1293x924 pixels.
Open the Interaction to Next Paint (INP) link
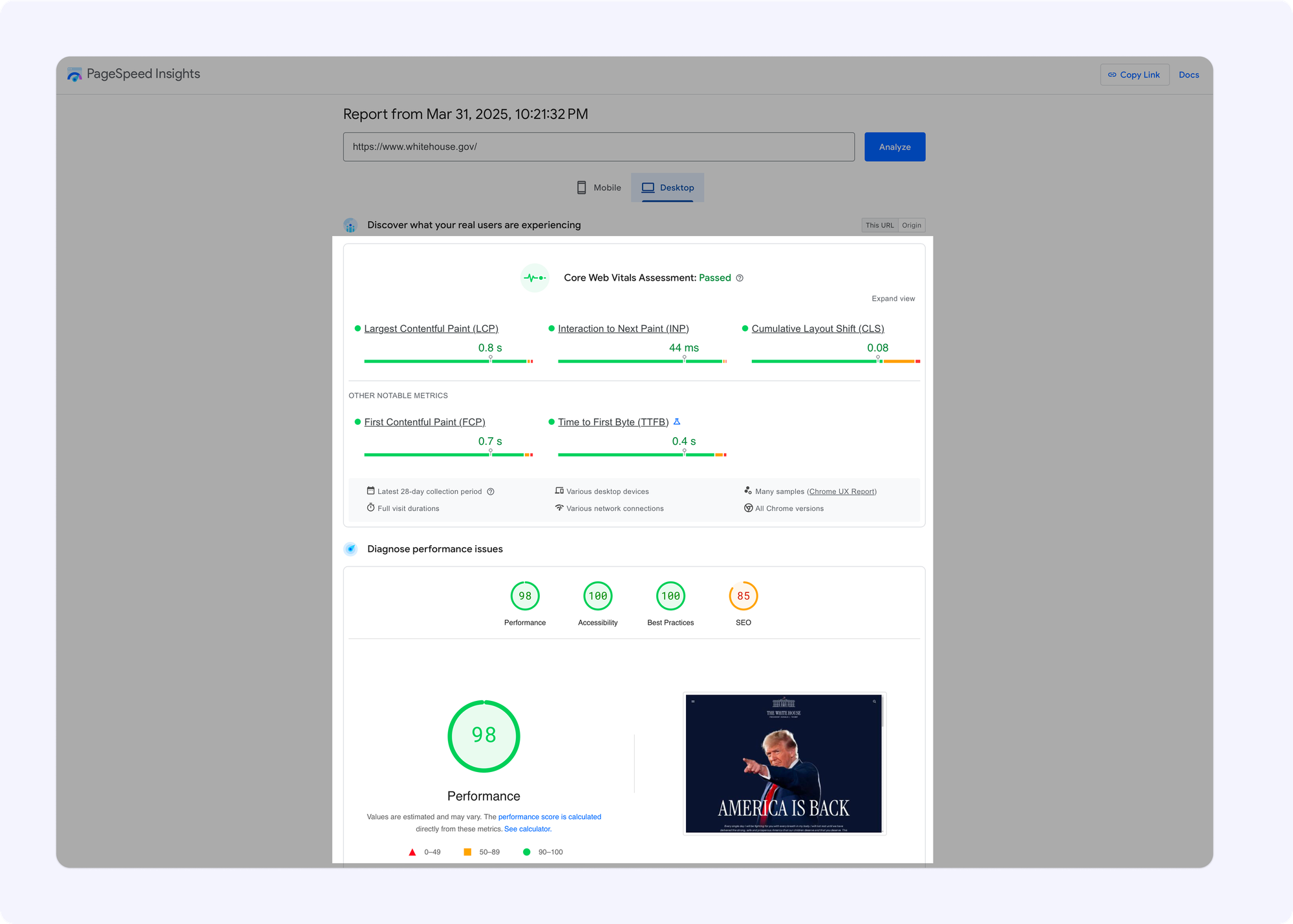tap(623, 328)
